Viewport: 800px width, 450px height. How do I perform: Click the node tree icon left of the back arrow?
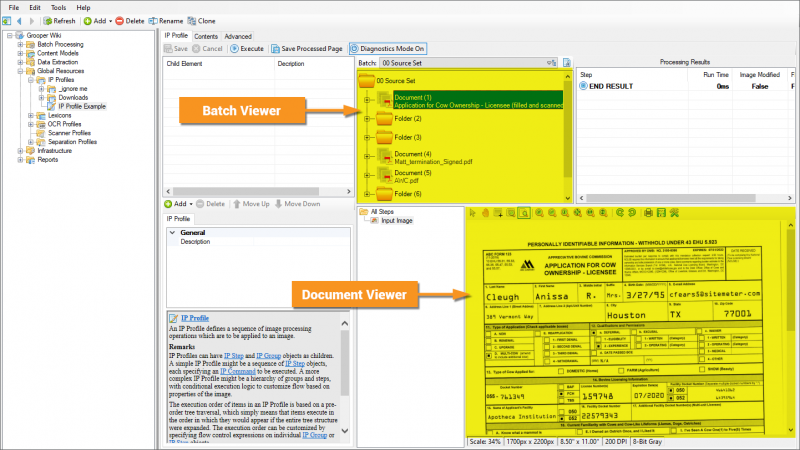(x=7, y=21)
